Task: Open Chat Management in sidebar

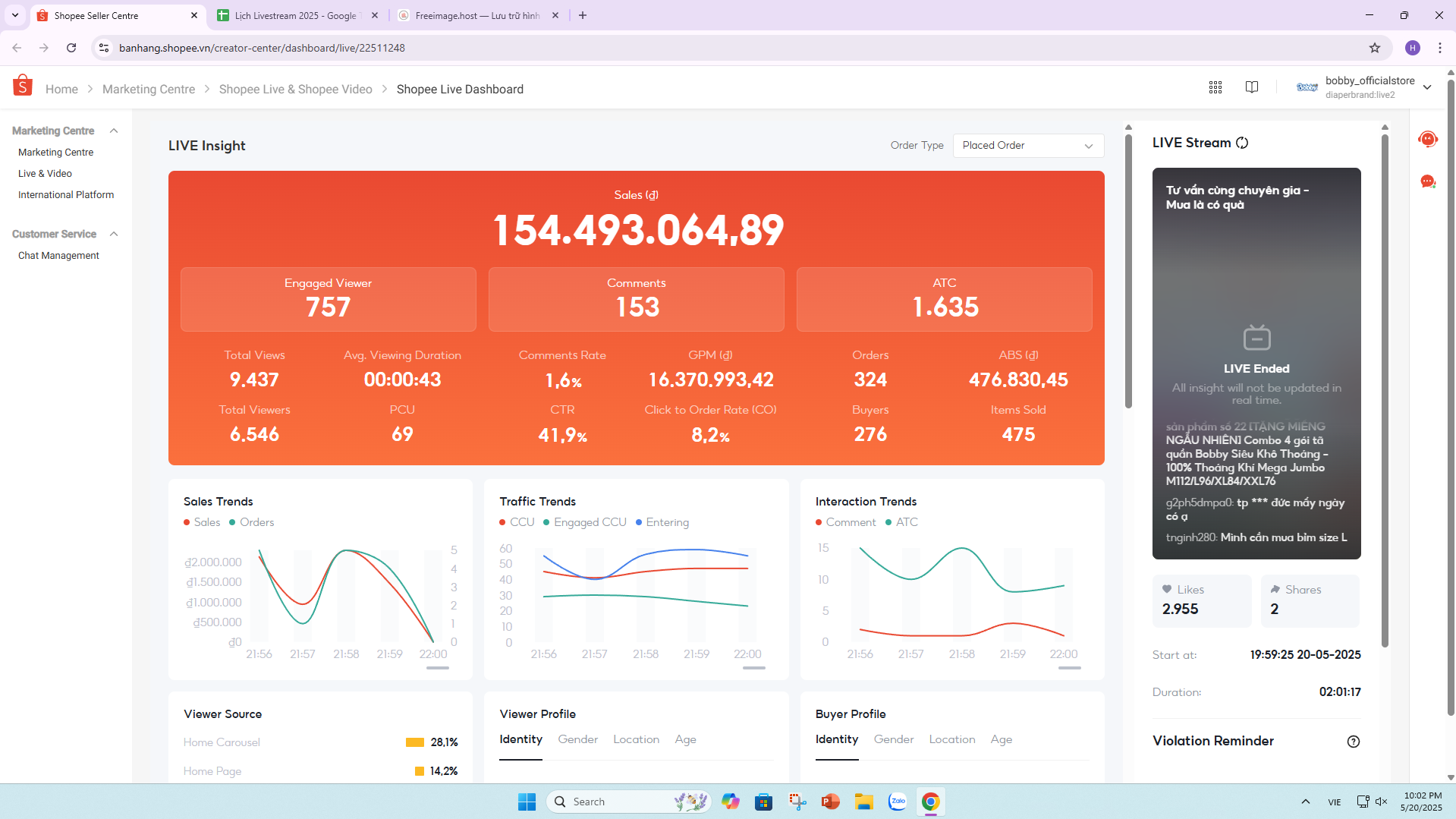Action: pyautogui.click(x=58, y=256)
